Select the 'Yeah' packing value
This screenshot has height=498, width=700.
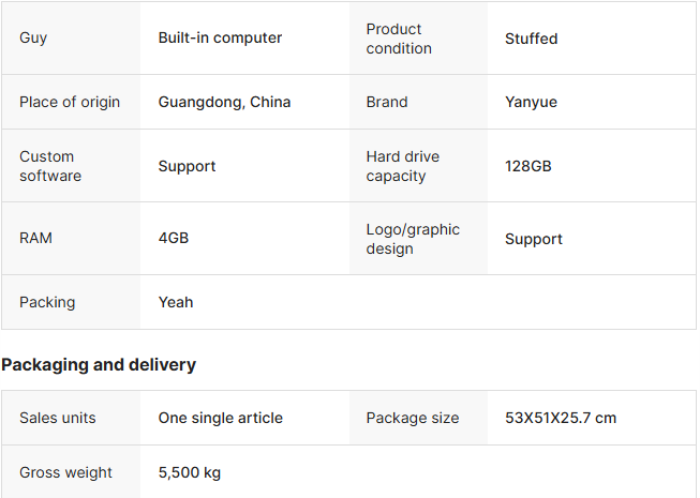[x=176, y=302]
